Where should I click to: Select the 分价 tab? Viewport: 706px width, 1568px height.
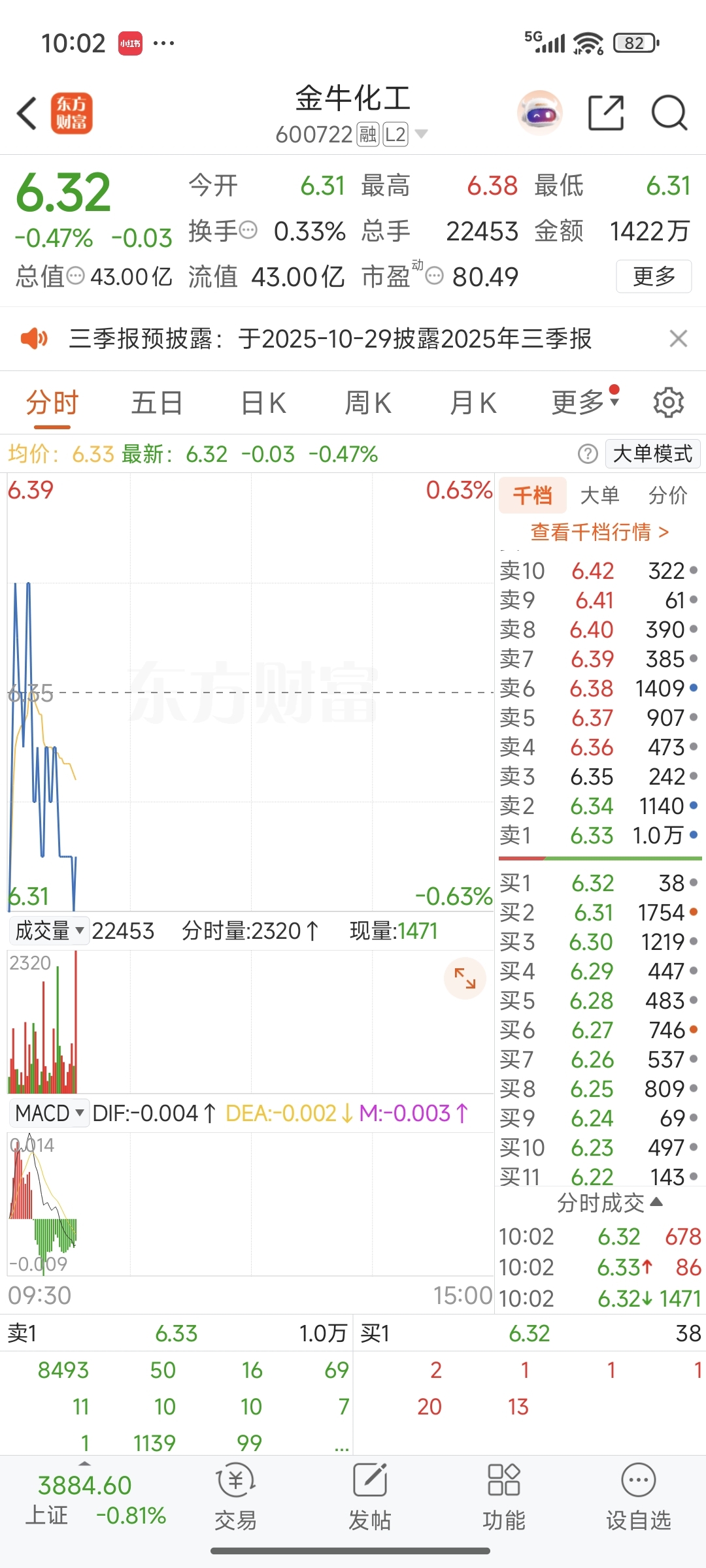668,495
